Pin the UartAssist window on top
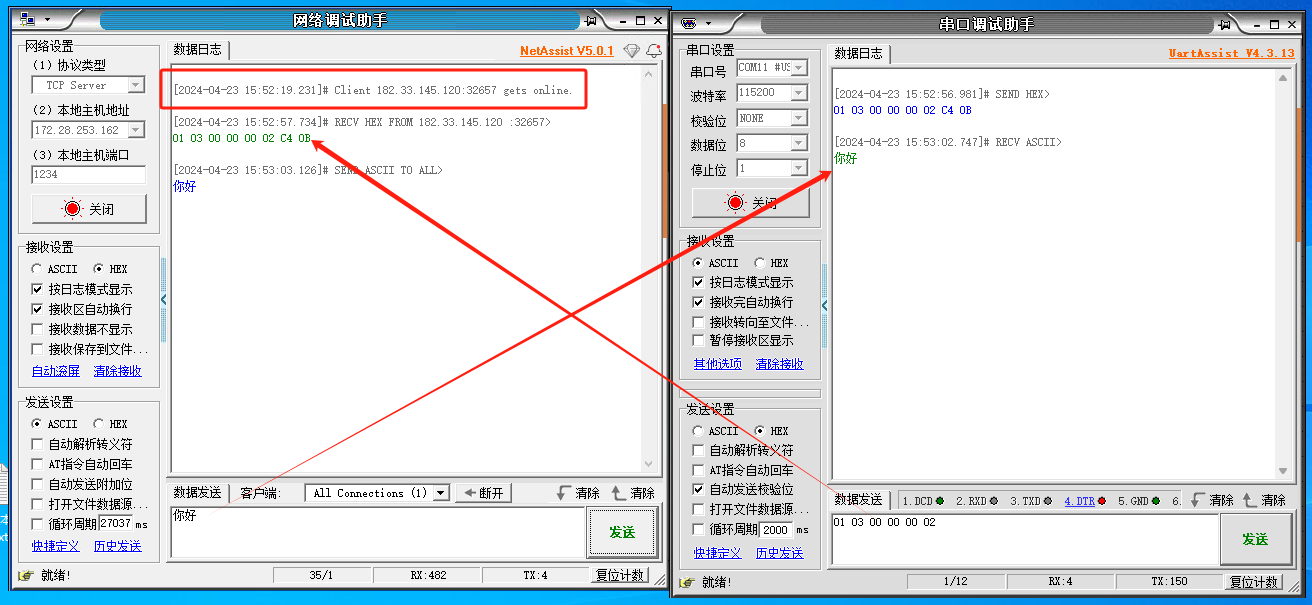The width and height of the screenshot is (1312, 605). pyautogui.click(x=1223, y=23)
